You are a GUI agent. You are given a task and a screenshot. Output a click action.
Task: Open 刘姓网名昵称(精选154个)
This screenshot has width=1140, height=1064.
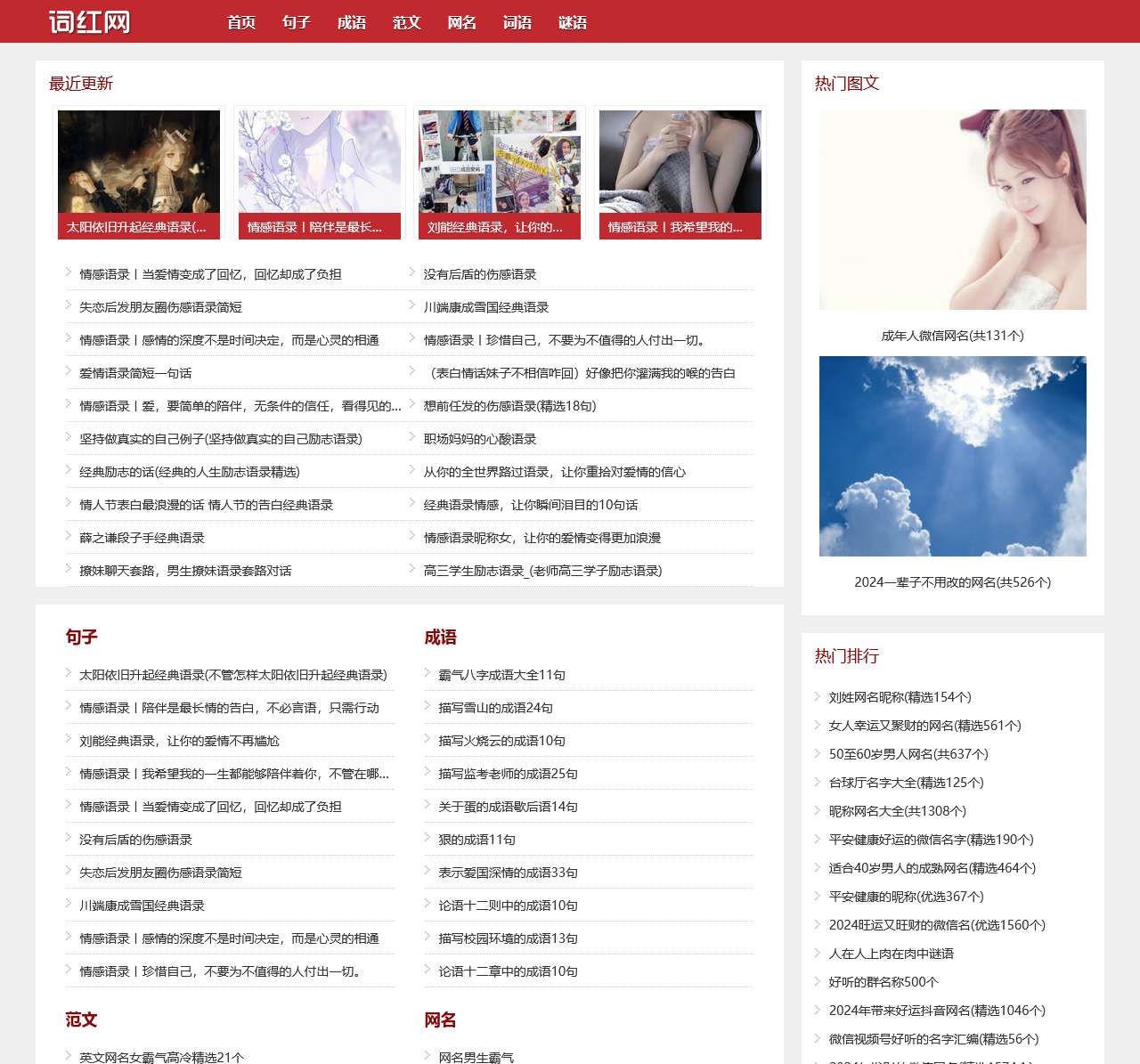pos(900,697)
